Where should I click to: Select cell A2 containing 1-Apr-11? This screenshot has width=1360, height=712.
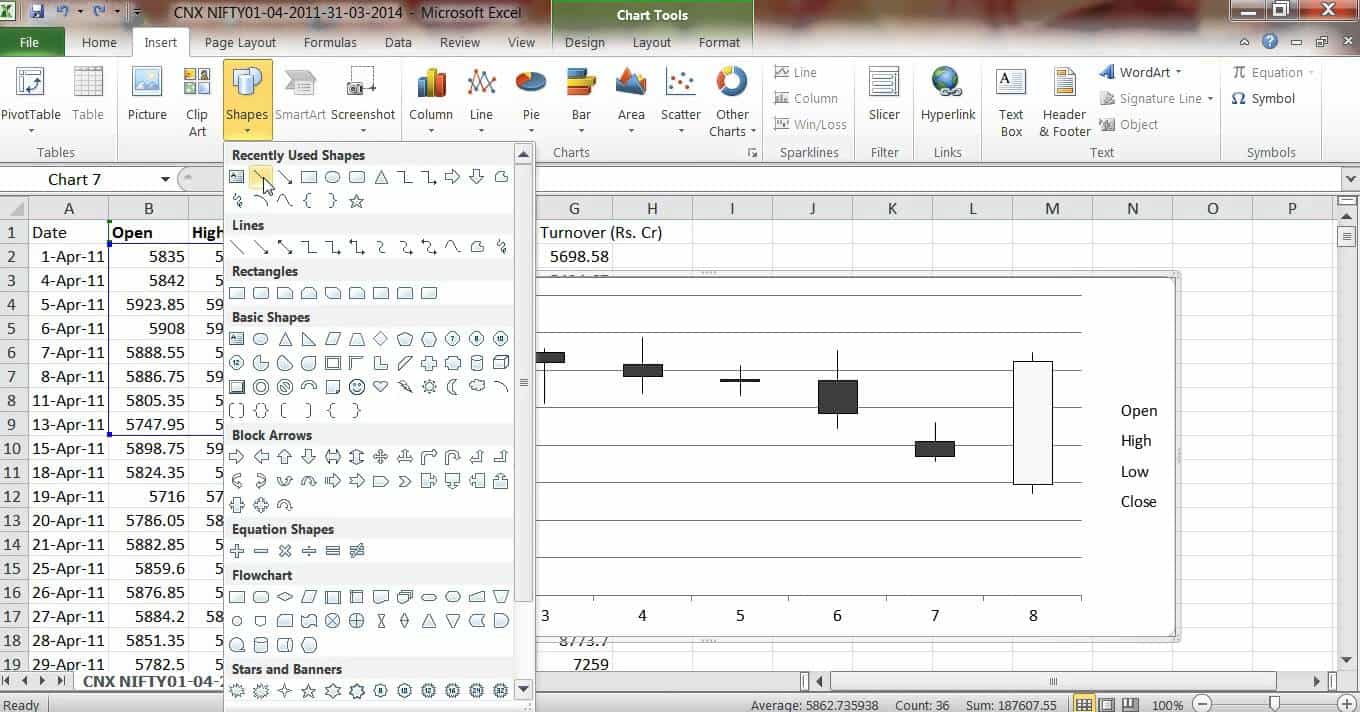(68, 256)
